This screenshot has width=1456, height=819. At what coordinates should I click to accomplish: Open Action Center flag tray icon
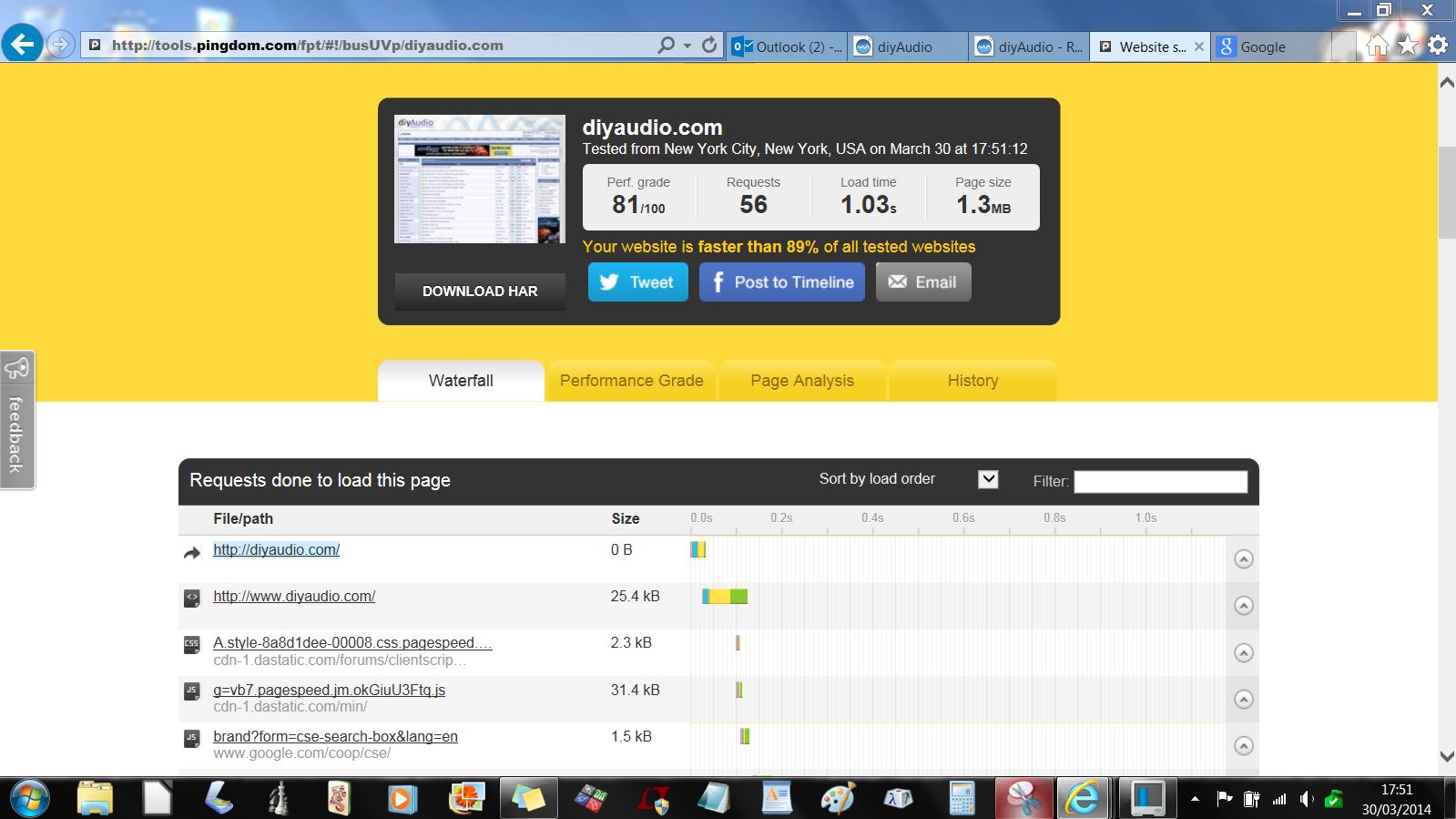1225,799
